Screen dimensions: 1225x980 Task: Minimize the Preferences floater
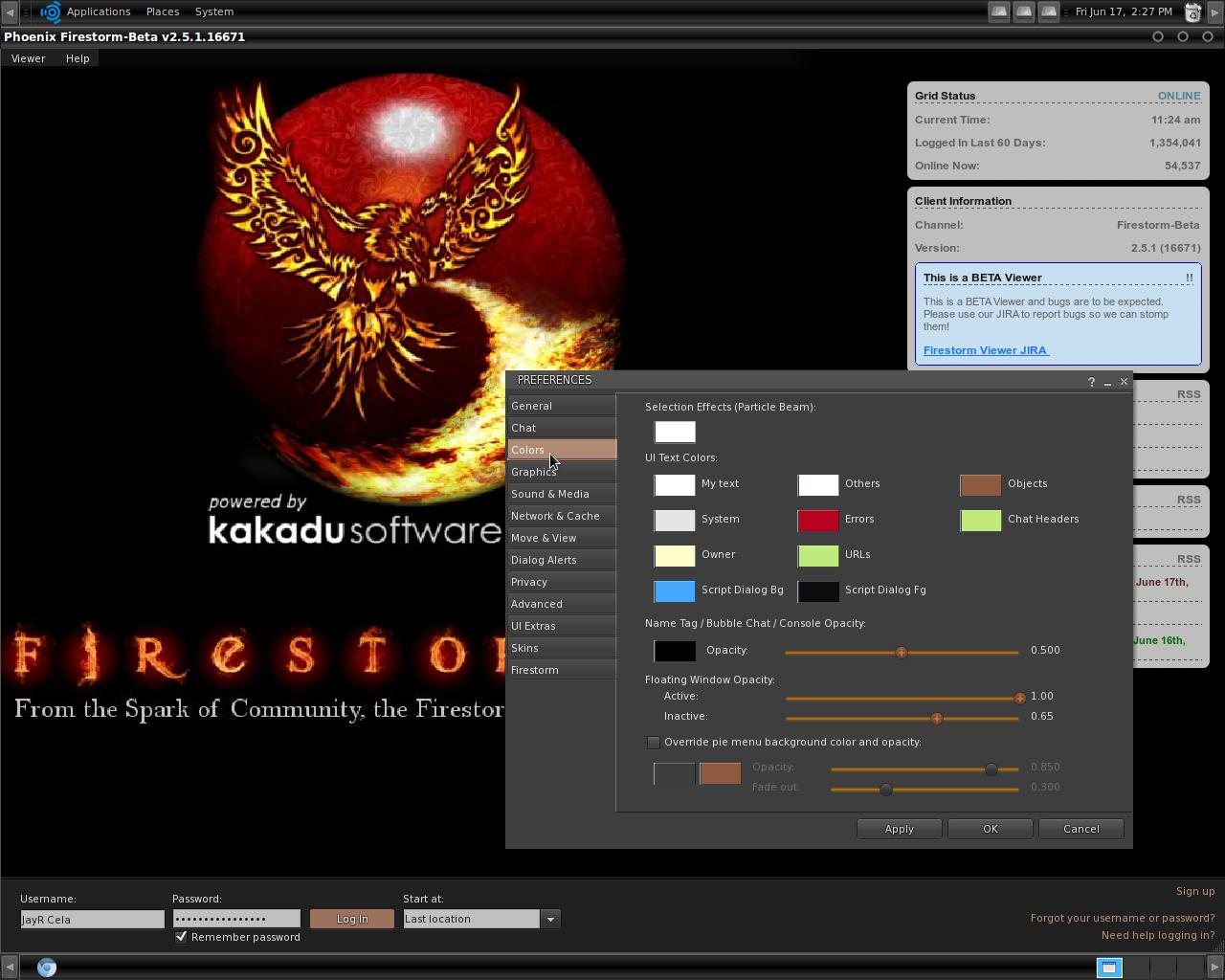tap(1107, 382)
